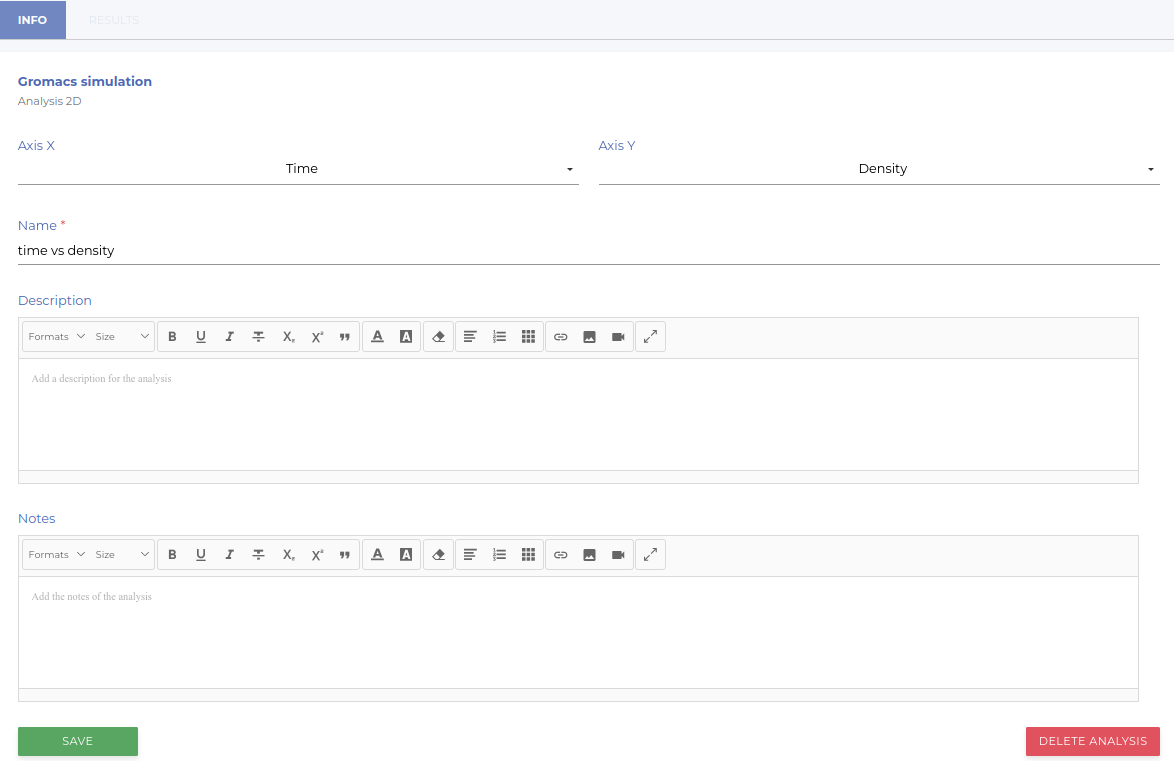Open the Axis Y Density dropdown
The width and height of the screenshot is (1174, 761).
(x=878, y=169)
